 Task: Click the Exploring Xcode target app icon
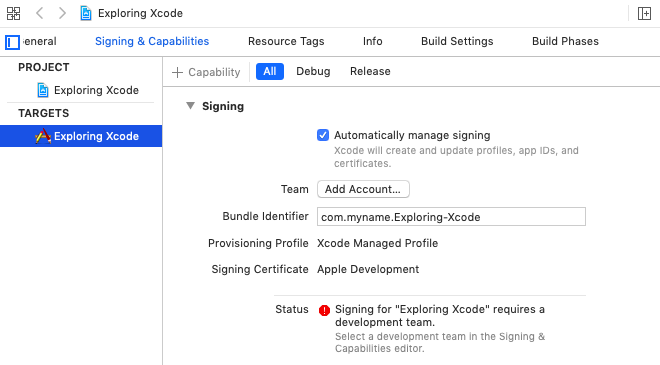43,136
